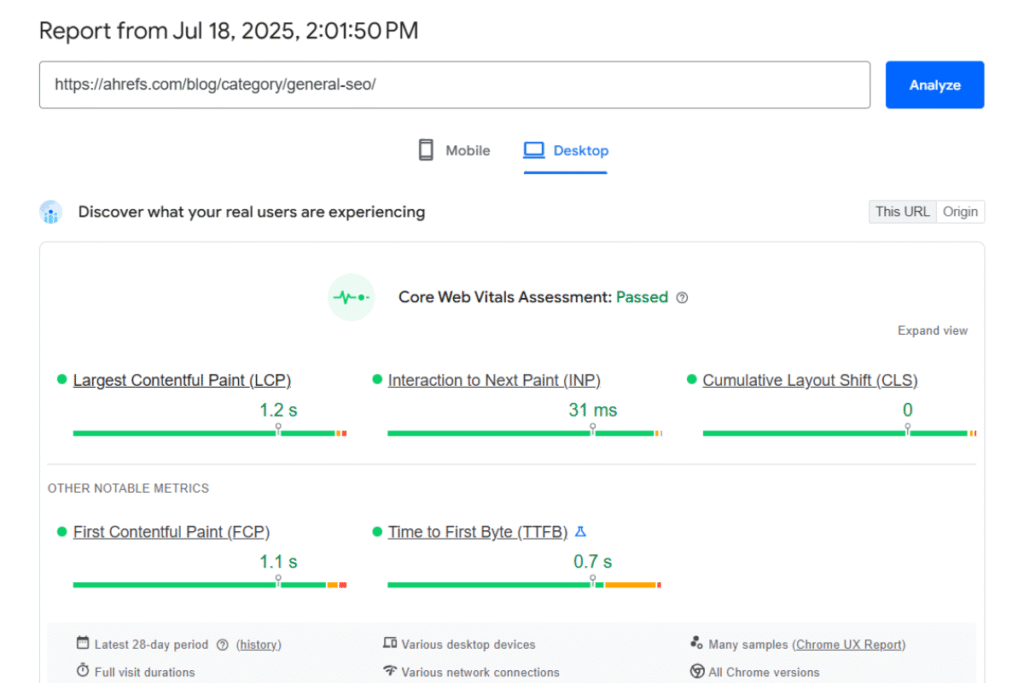Image resolution: width=1024 pixels, height=683 pixels.
Task: Switch data scope to Origin
Action: point(960,212)
